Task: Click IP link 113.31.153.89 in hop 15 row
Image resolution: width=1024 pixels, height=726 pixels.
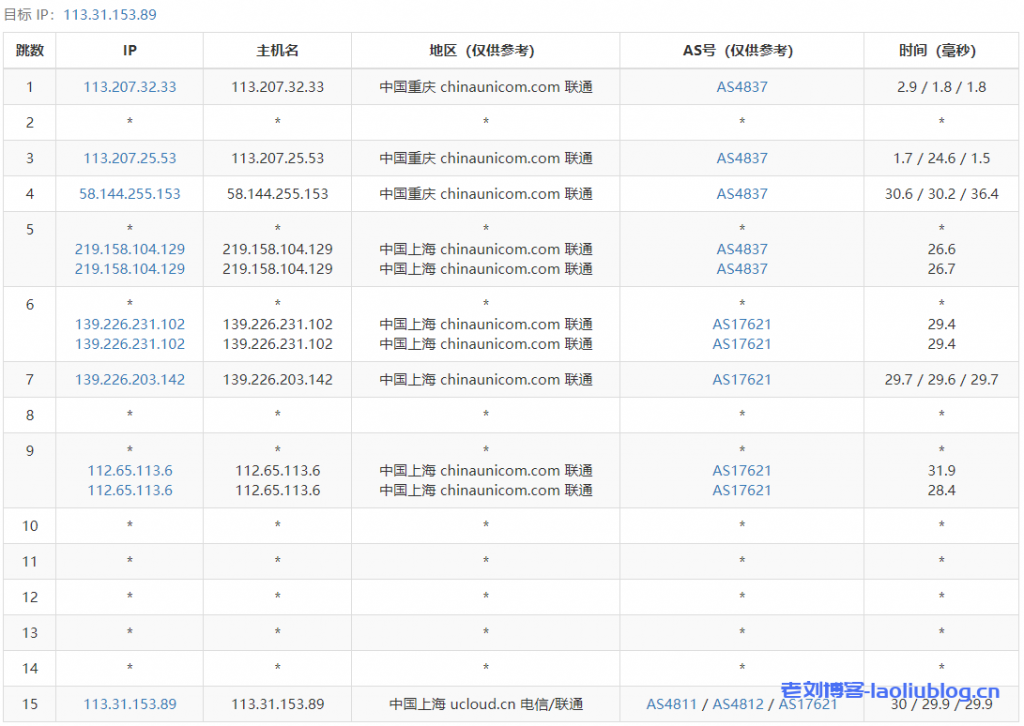Action: point(130,704)
